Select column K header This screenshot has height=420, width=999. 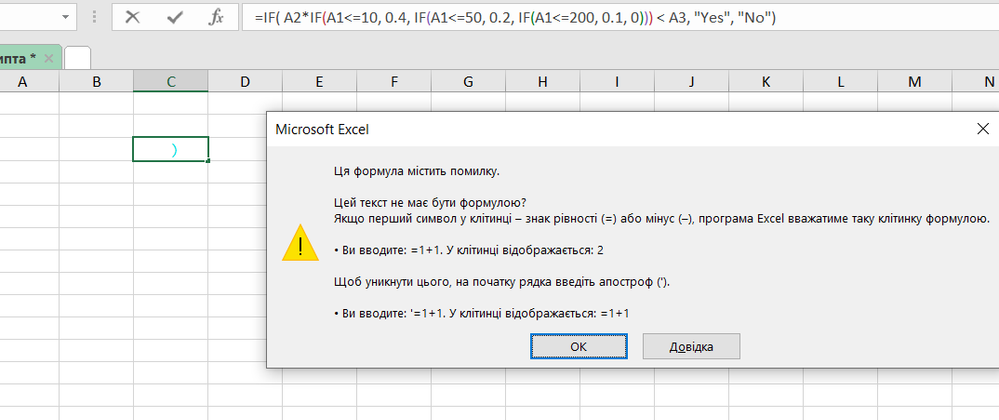pos(766,82)
